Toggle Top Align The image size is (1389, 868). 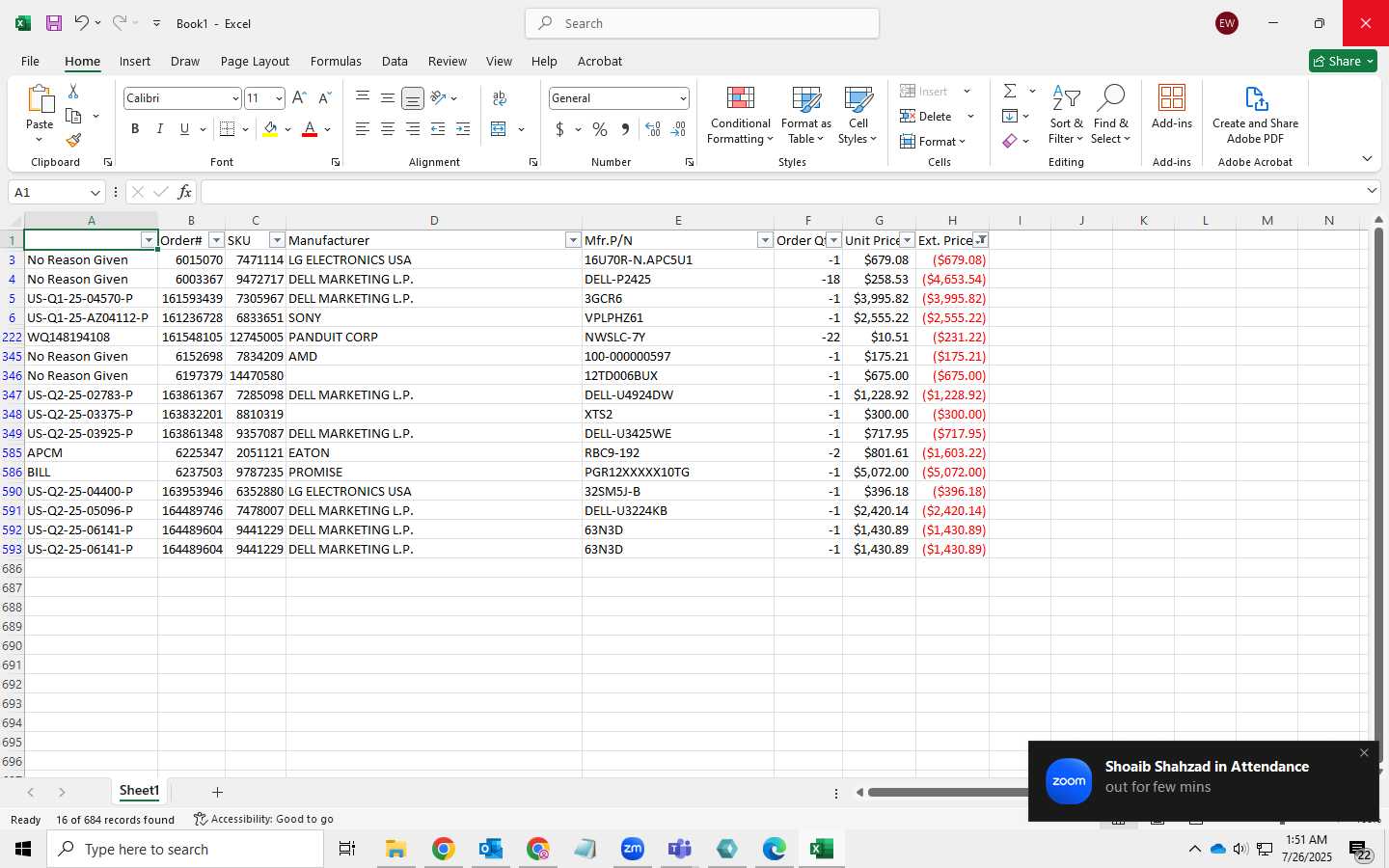click(x=363, y=98)
